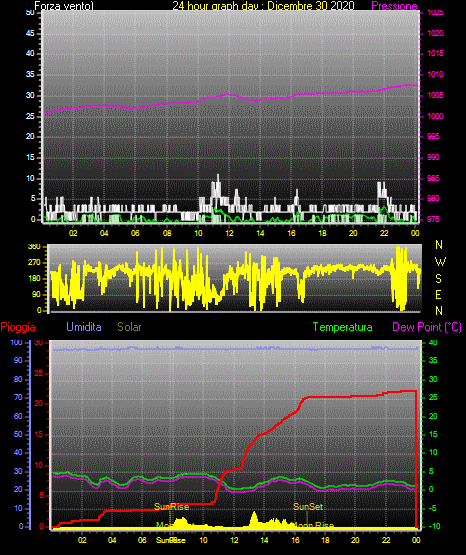
Task: Click 45 on the wind speed axis
Action: point(30,33)
